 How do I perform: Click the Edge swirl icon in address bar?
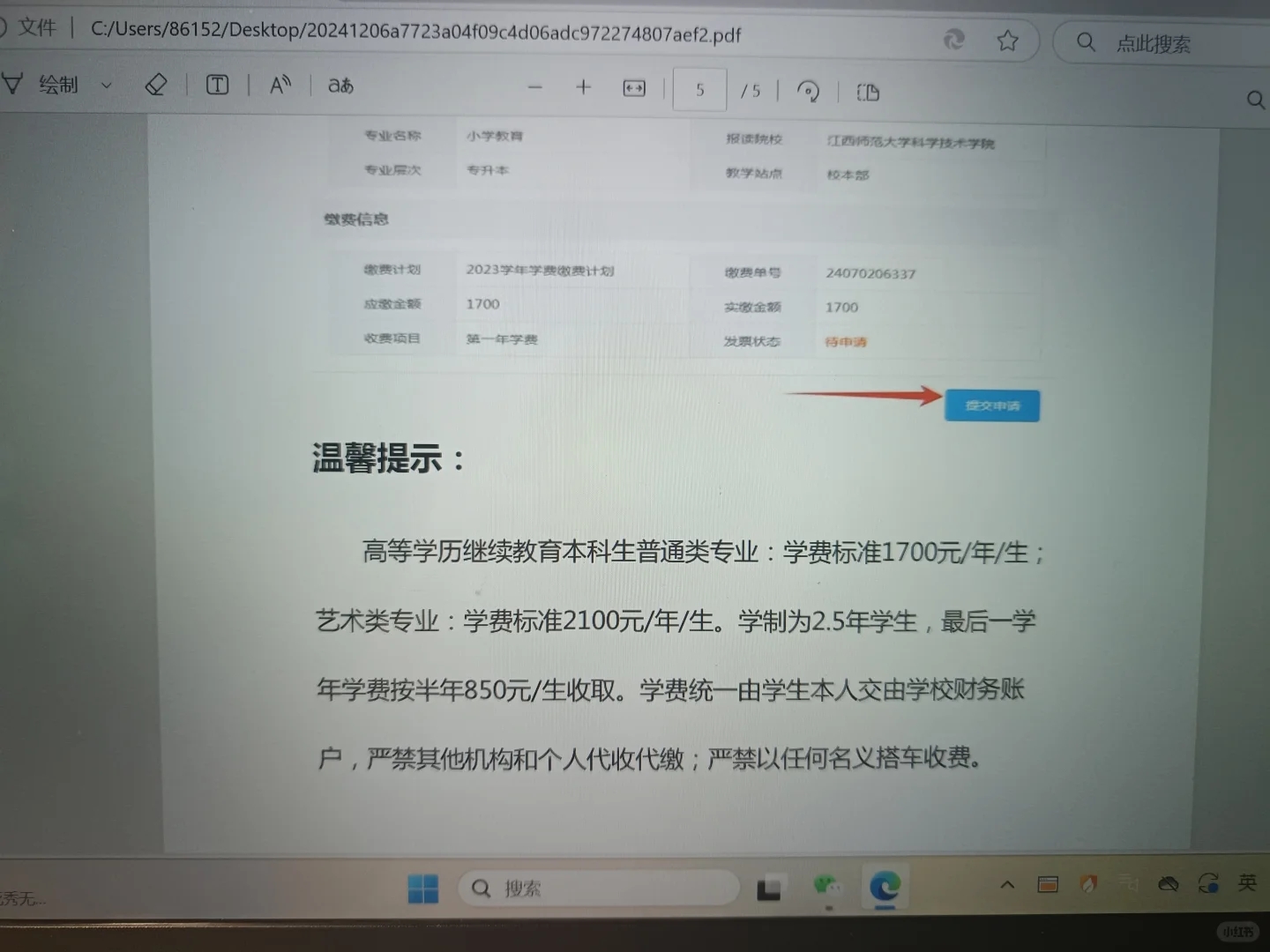click(x=953, y=39)
